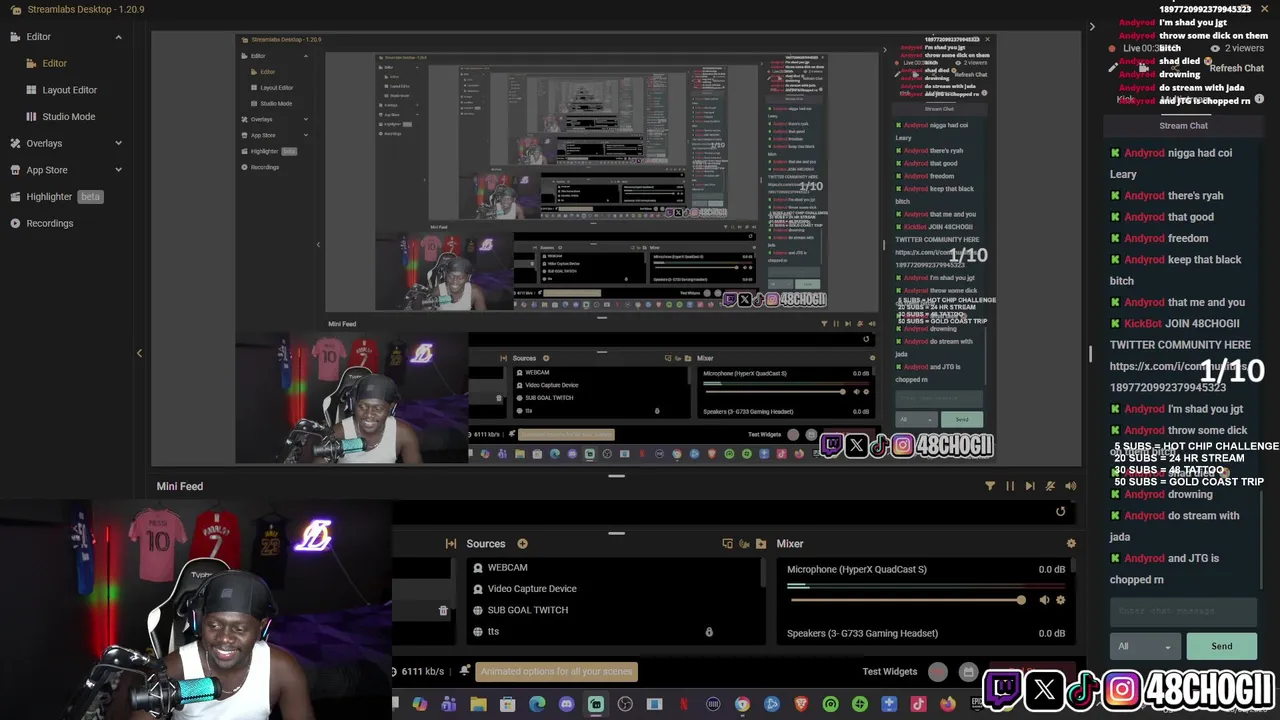The height and width of the screenshot is (720, 1280).
Task: Open Layout Editor in the sidebar
Action: point(69,90)
